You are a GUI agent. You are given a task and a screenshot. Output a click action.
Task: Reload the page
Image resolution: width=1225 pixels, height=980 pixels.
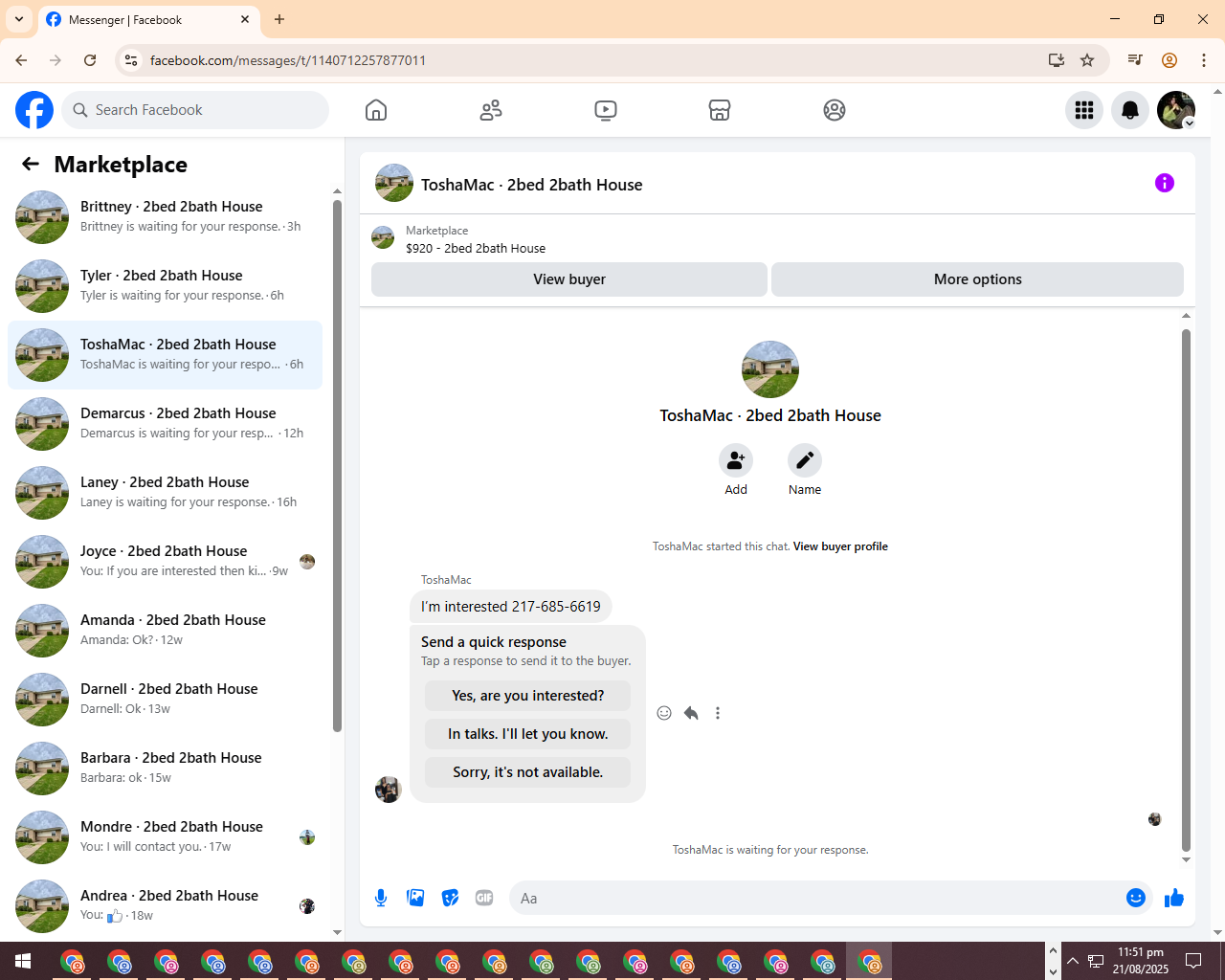click(90, 60)
